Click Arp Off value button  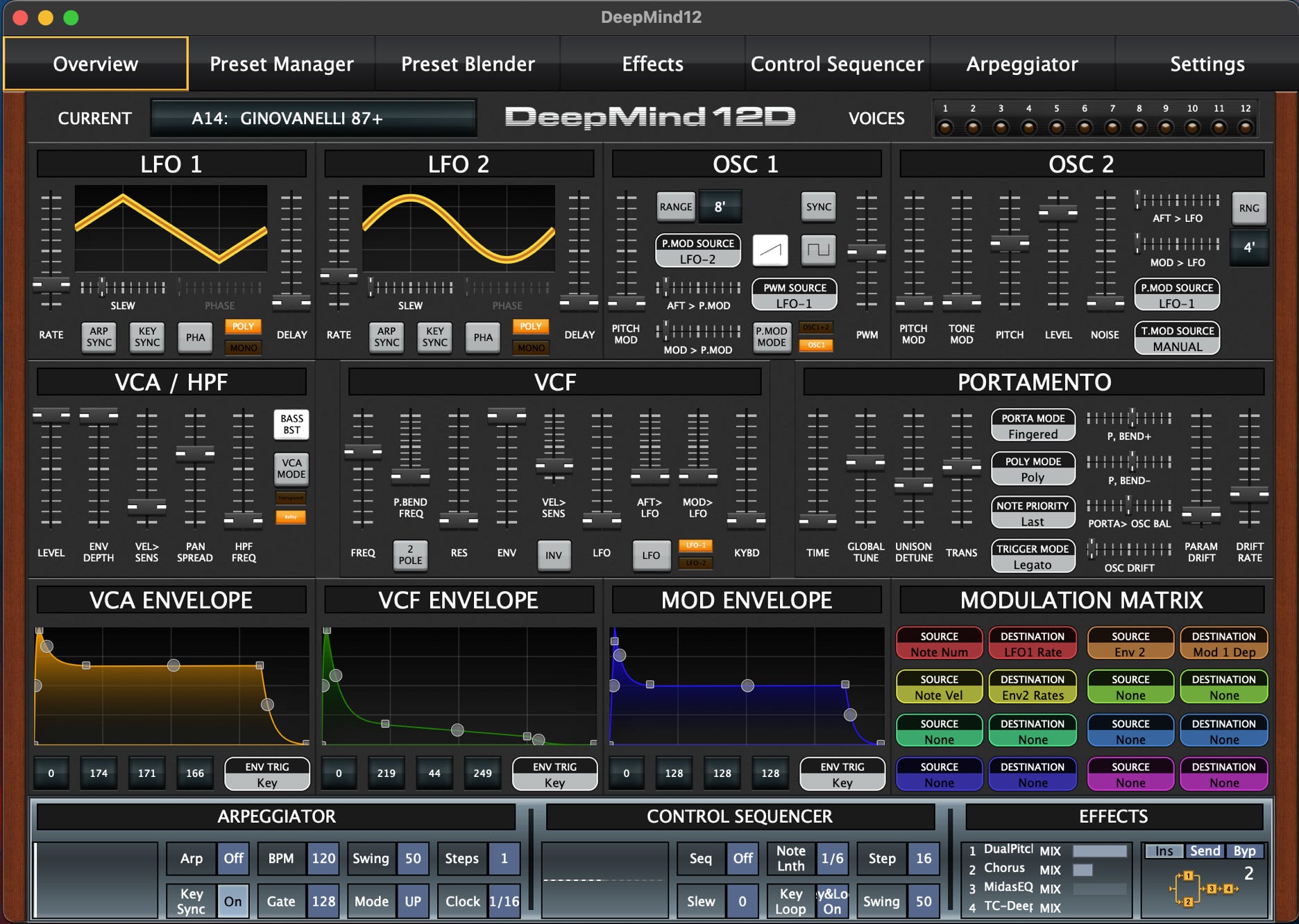click(x=233, y=858)
